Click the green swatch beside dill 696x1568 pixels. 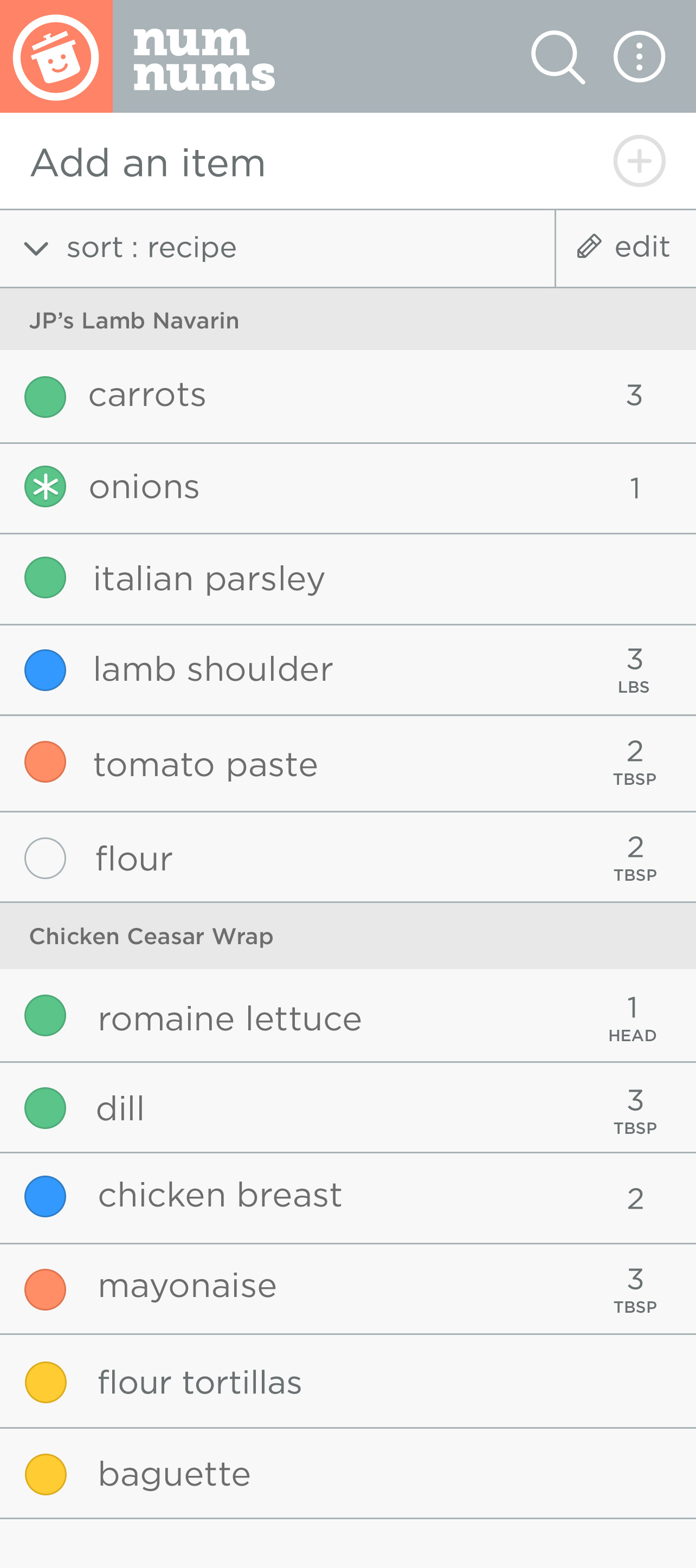click(45, 1108)
